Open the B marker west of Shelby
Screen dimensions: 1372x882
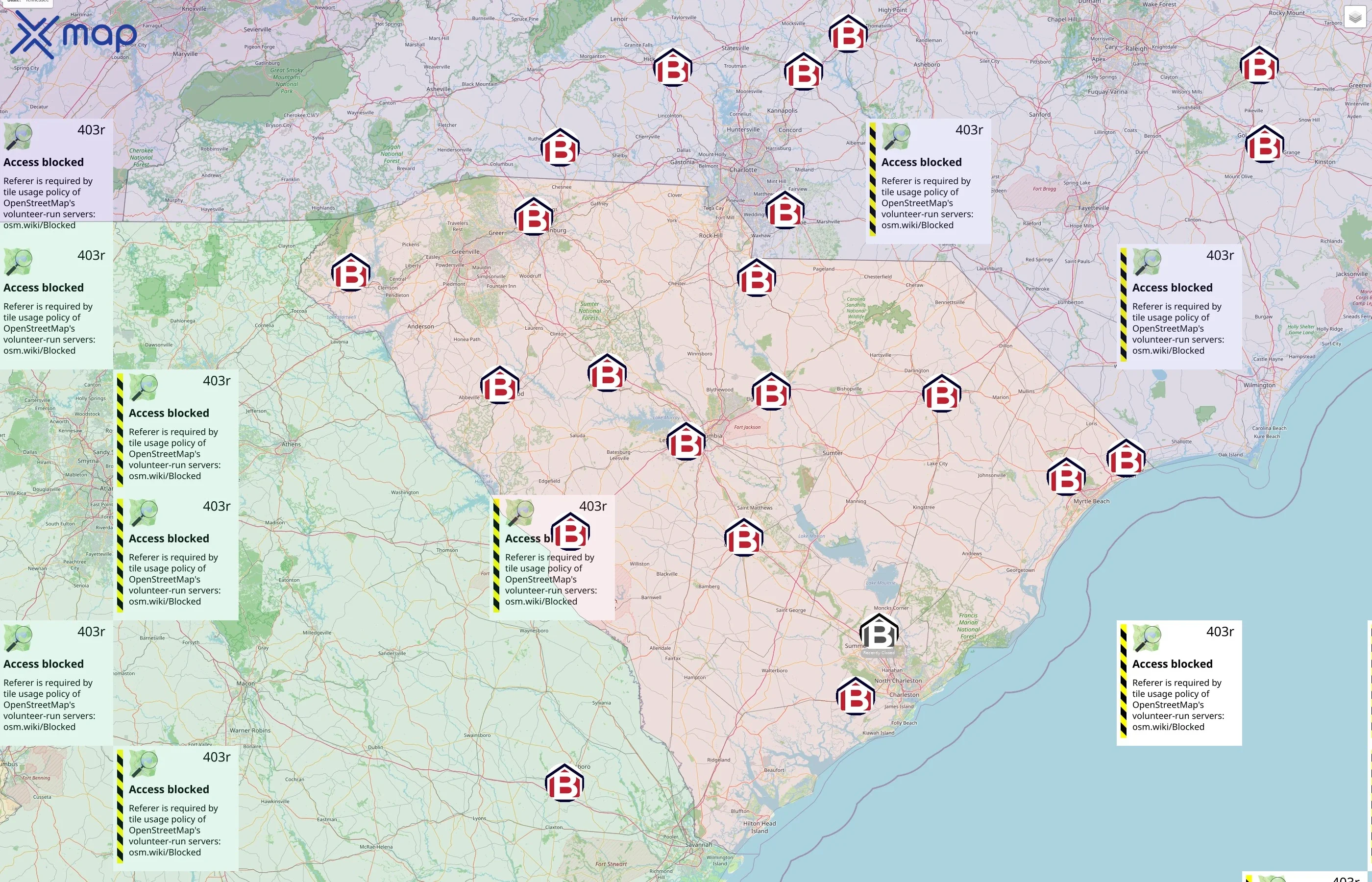pyautogui.click(x=560, y=147)
